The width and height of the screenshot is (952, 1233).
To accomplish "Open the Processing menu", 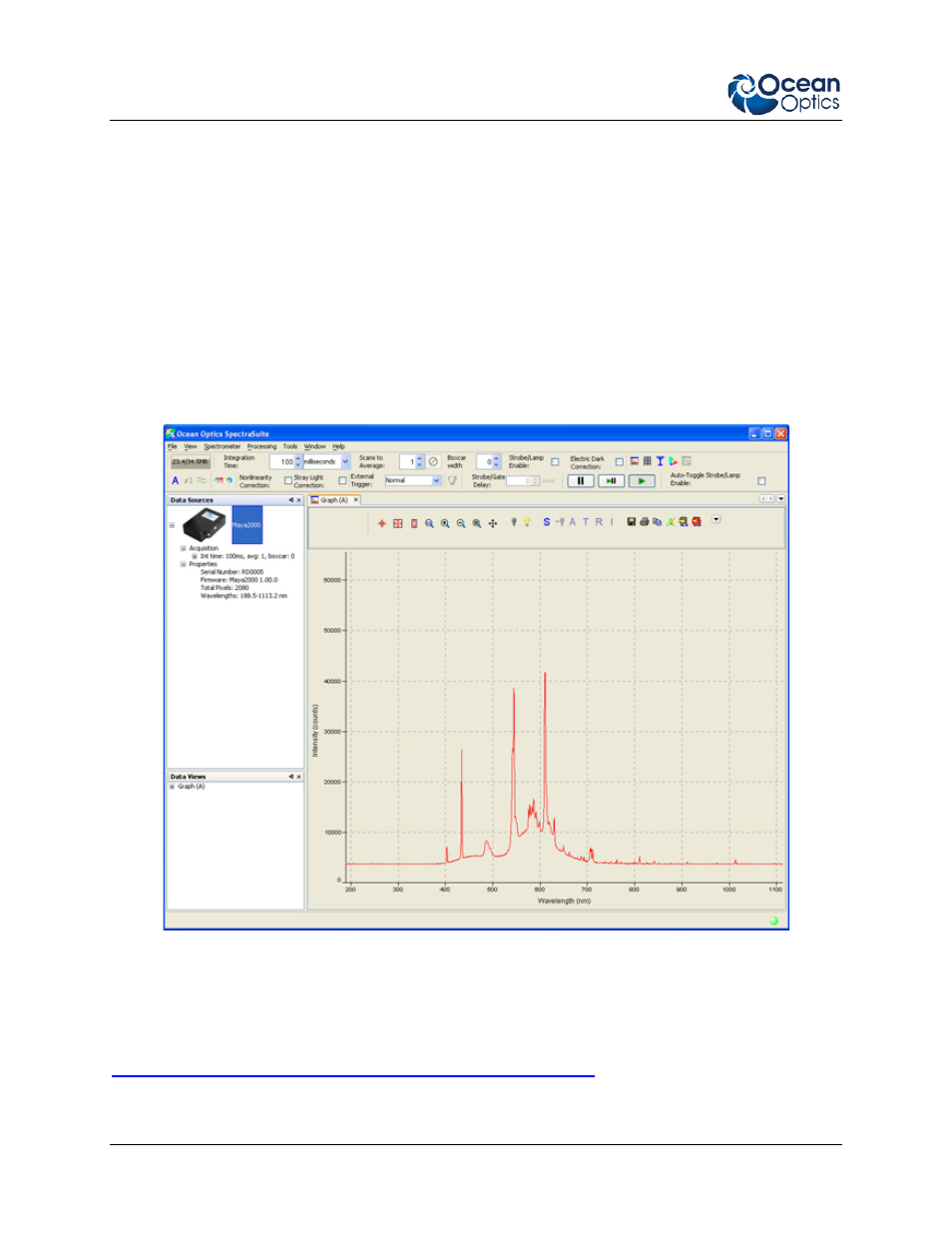I will (x=261, y=446).
